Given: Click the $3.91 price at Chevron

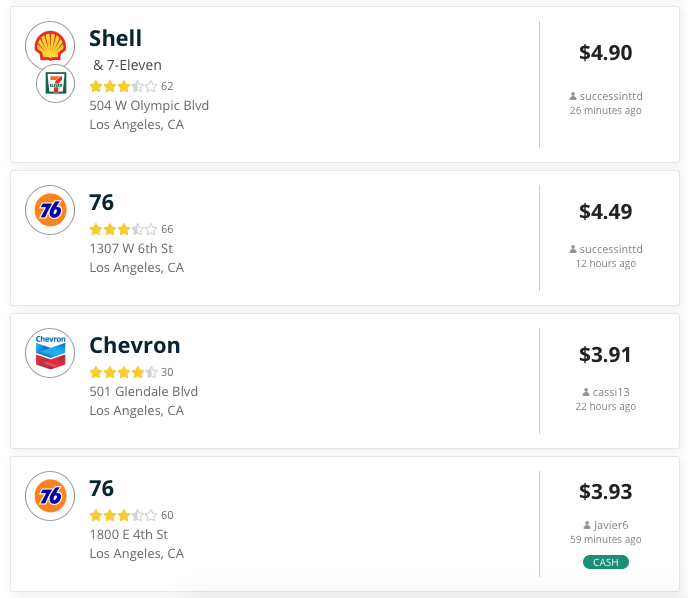Looking at the screenshot, I should 605,354.
